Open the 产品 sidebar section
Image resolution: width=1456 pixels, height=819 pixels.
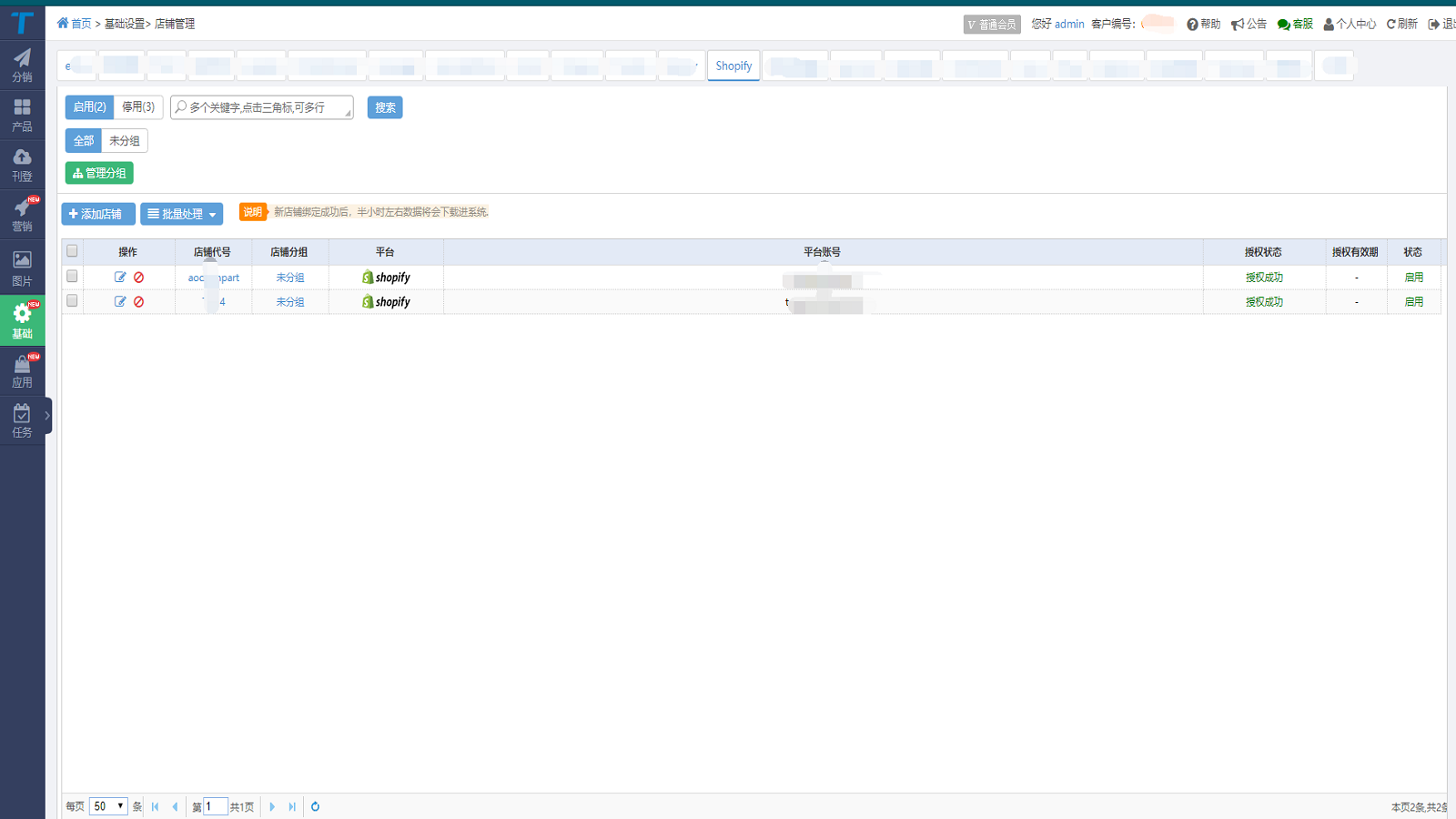22,115
